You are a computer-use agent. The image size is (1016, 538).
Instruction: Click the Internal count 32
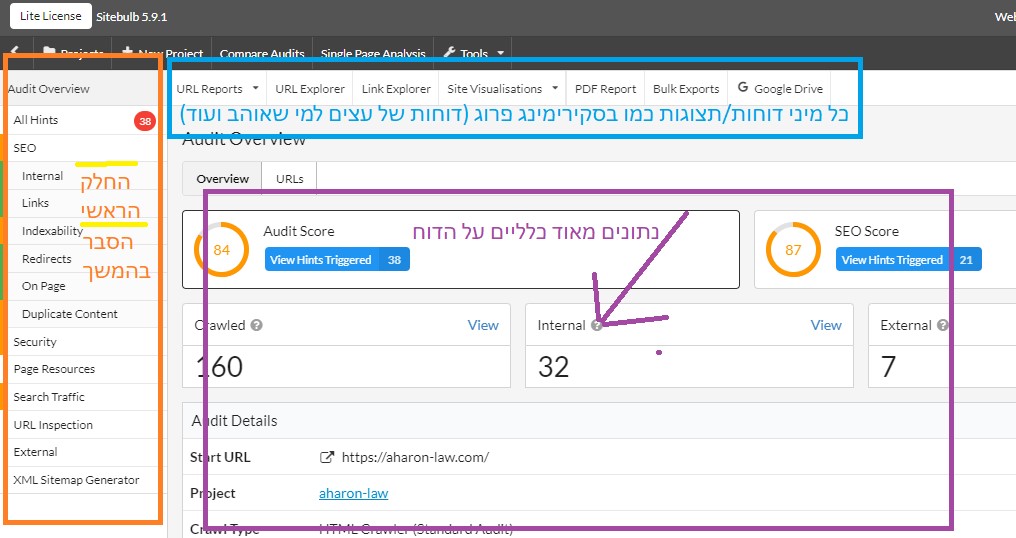(553, 367)
